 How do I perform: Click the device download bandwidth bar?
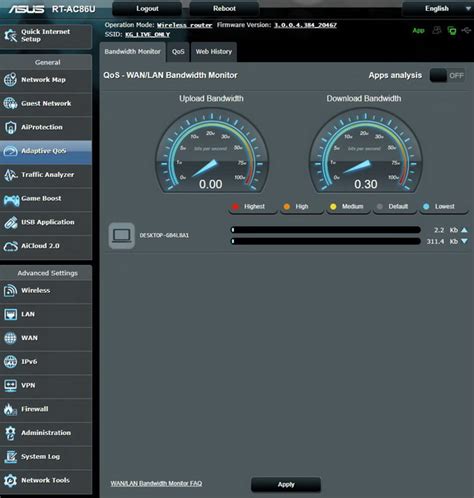coord(326,241)
